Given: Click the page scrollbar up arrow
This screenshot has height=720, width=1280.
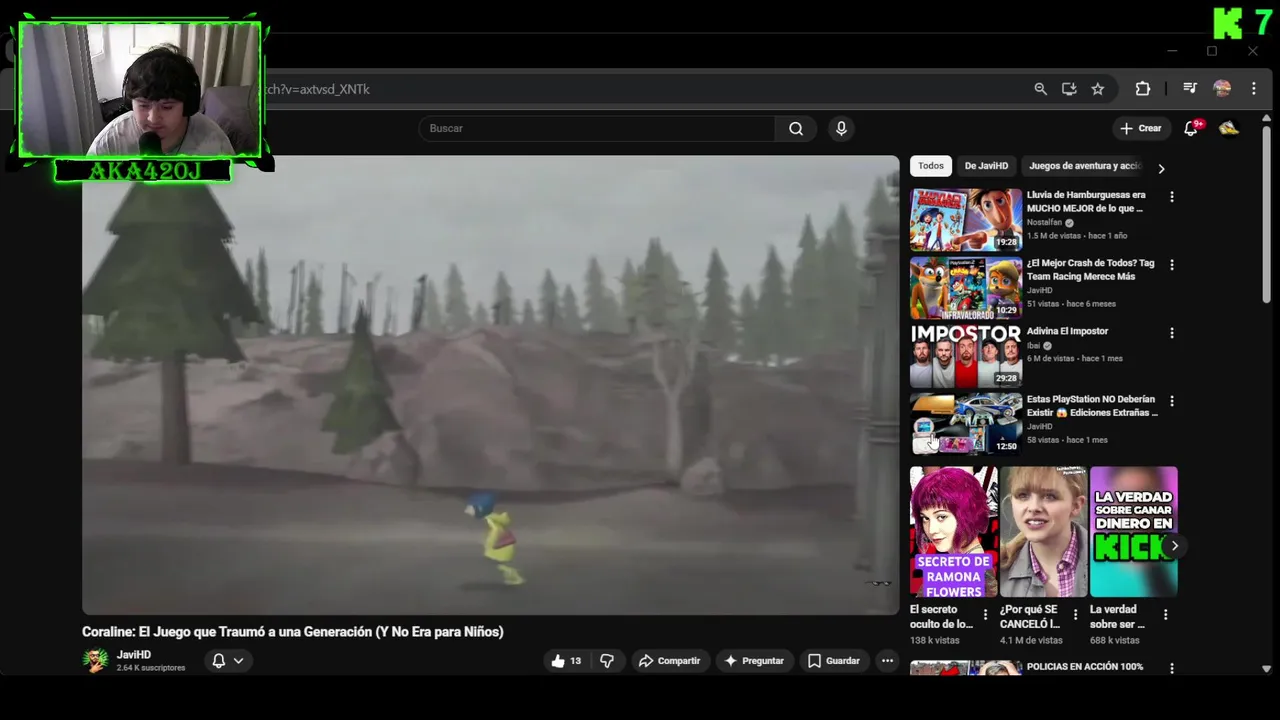Looking at the screenshot, I should point(1267,119).
